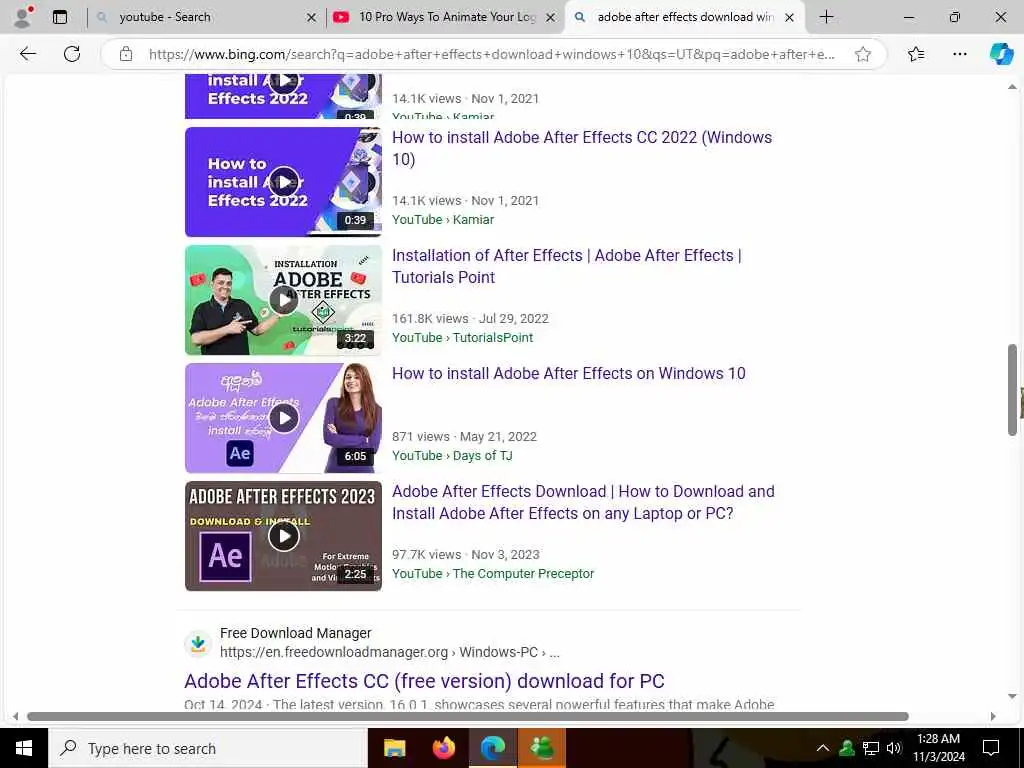The image size is (1024, 768).
Task: Click the scroll down arrow
Action: 1012,697
